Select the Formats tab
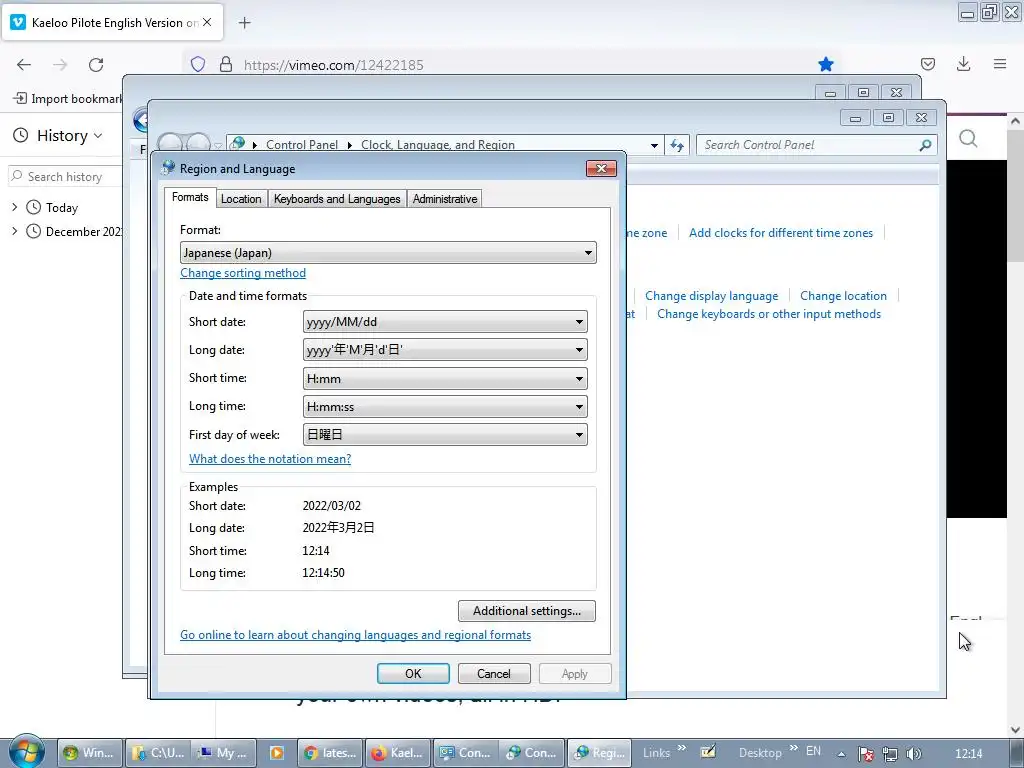 [x=190, y=197]
